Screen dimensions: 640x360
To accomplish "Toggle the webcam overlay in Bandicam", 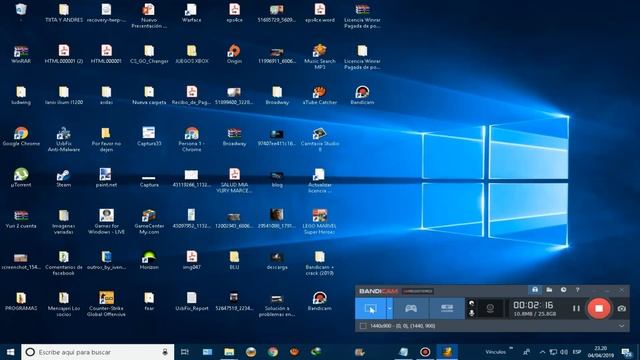I will point(490,309).
